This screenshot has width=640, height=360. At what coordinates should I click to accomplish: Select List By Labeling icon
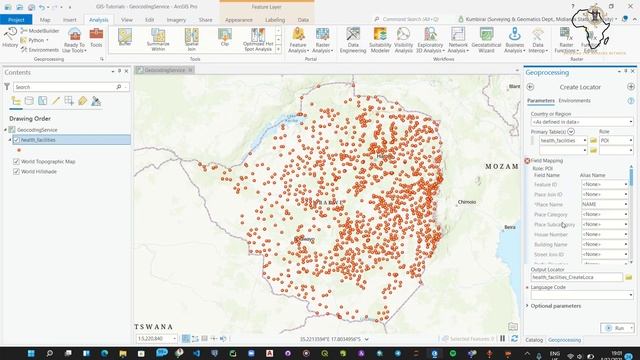(x=82, y=101)
